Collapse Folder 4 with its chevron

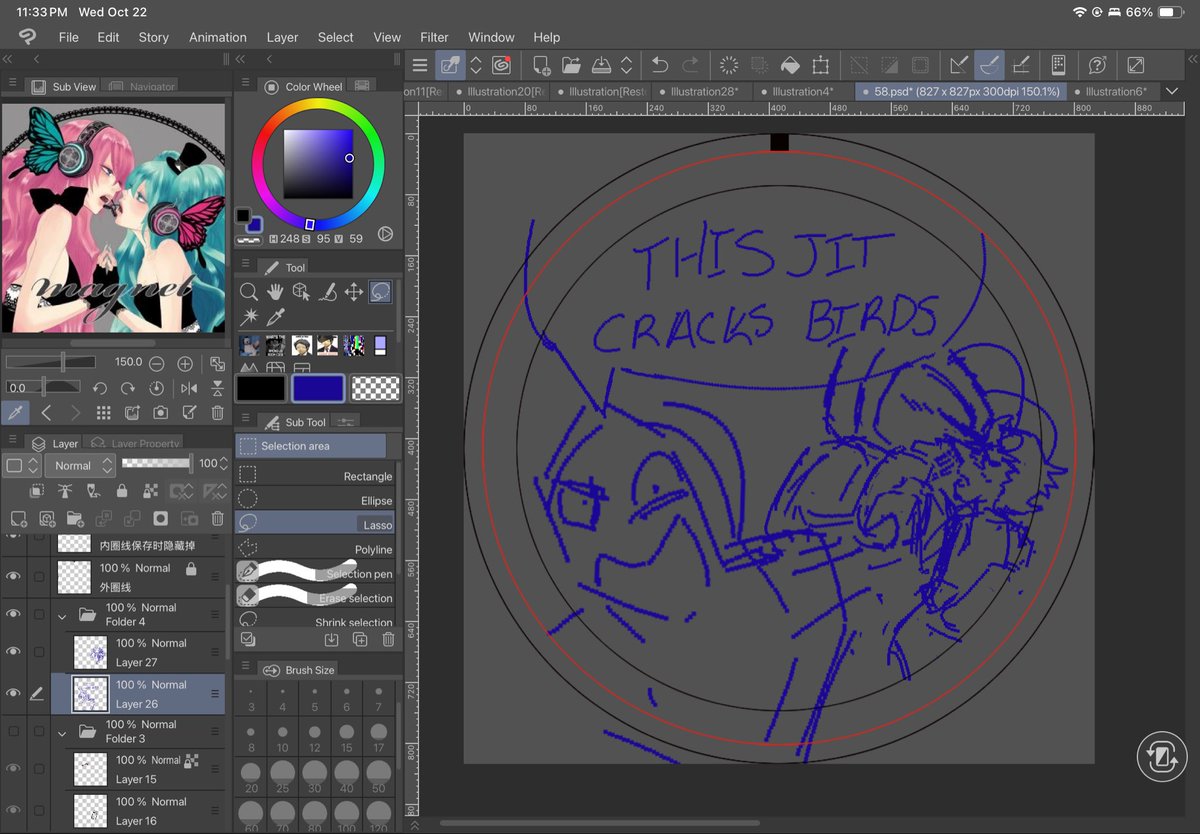coord(62,615)
